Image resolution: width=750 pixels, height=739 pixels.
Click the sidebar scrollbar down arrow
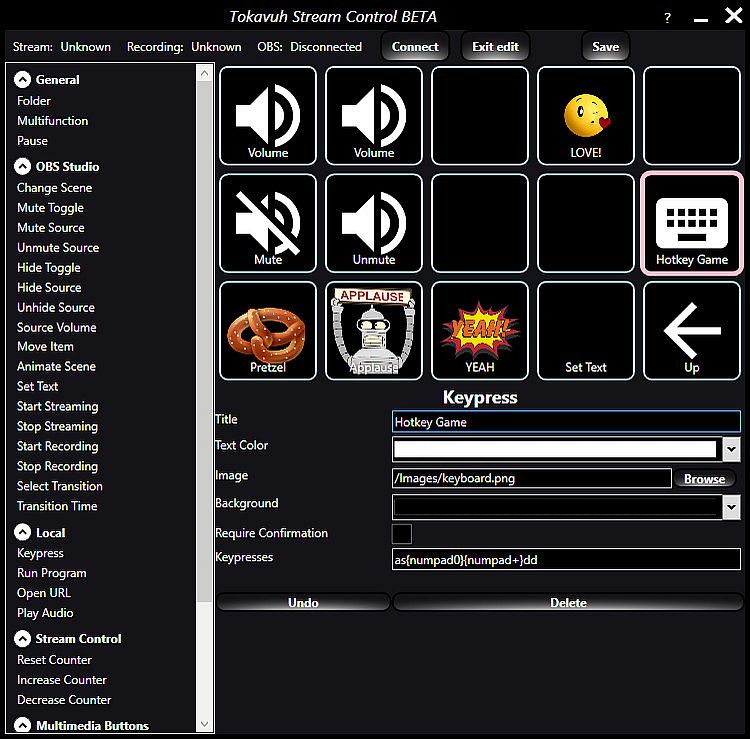206,724
